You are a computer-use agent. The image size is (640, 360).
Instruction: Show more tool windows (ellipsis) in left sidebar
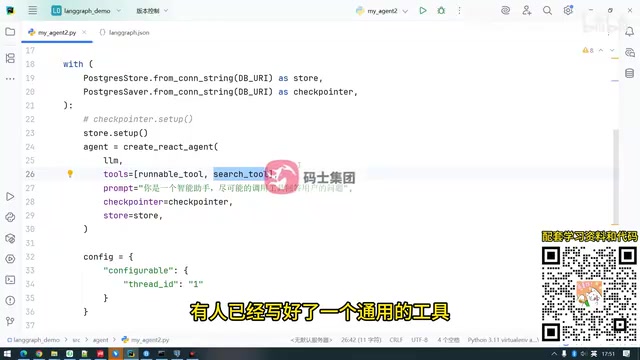(10, 78)
